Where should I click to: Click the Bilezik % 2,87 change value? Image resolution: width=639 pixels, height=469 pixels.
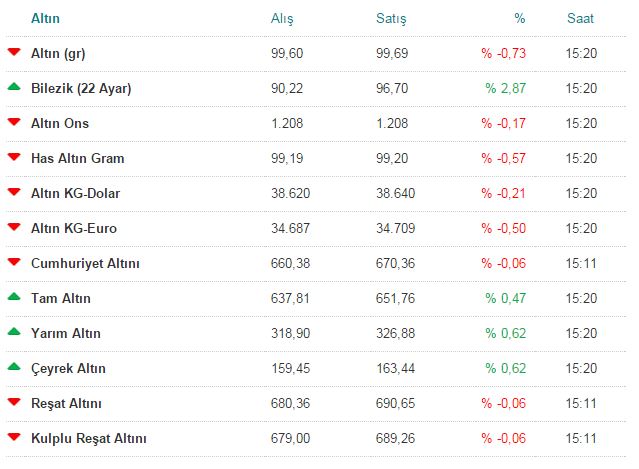pos(505,88)
